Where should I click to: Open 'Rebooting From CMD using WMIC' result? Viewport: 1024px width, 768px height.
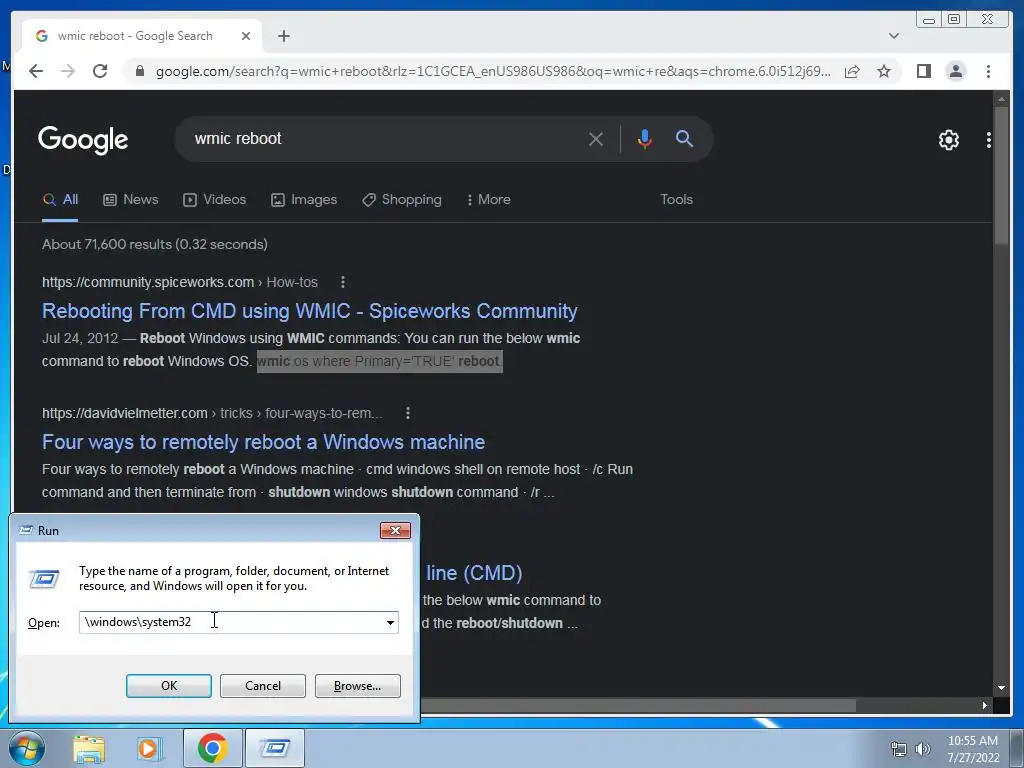(x=310, y=311)
